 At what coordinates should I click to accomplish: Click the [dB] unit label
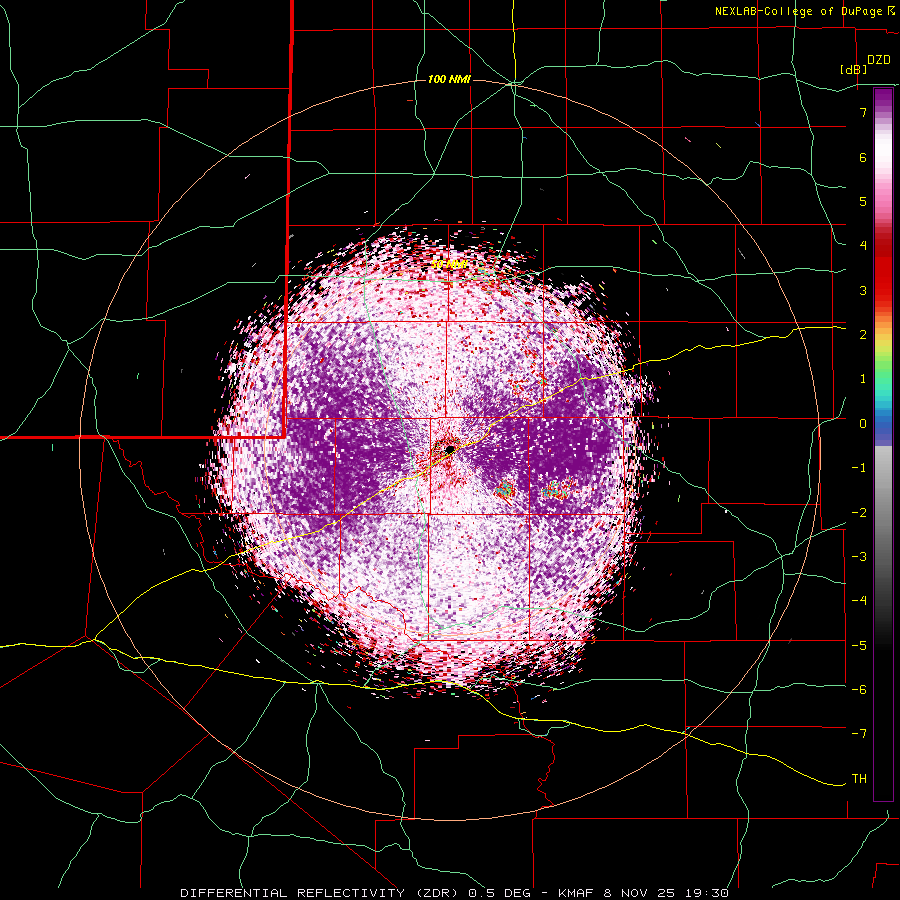coord(853,69)
